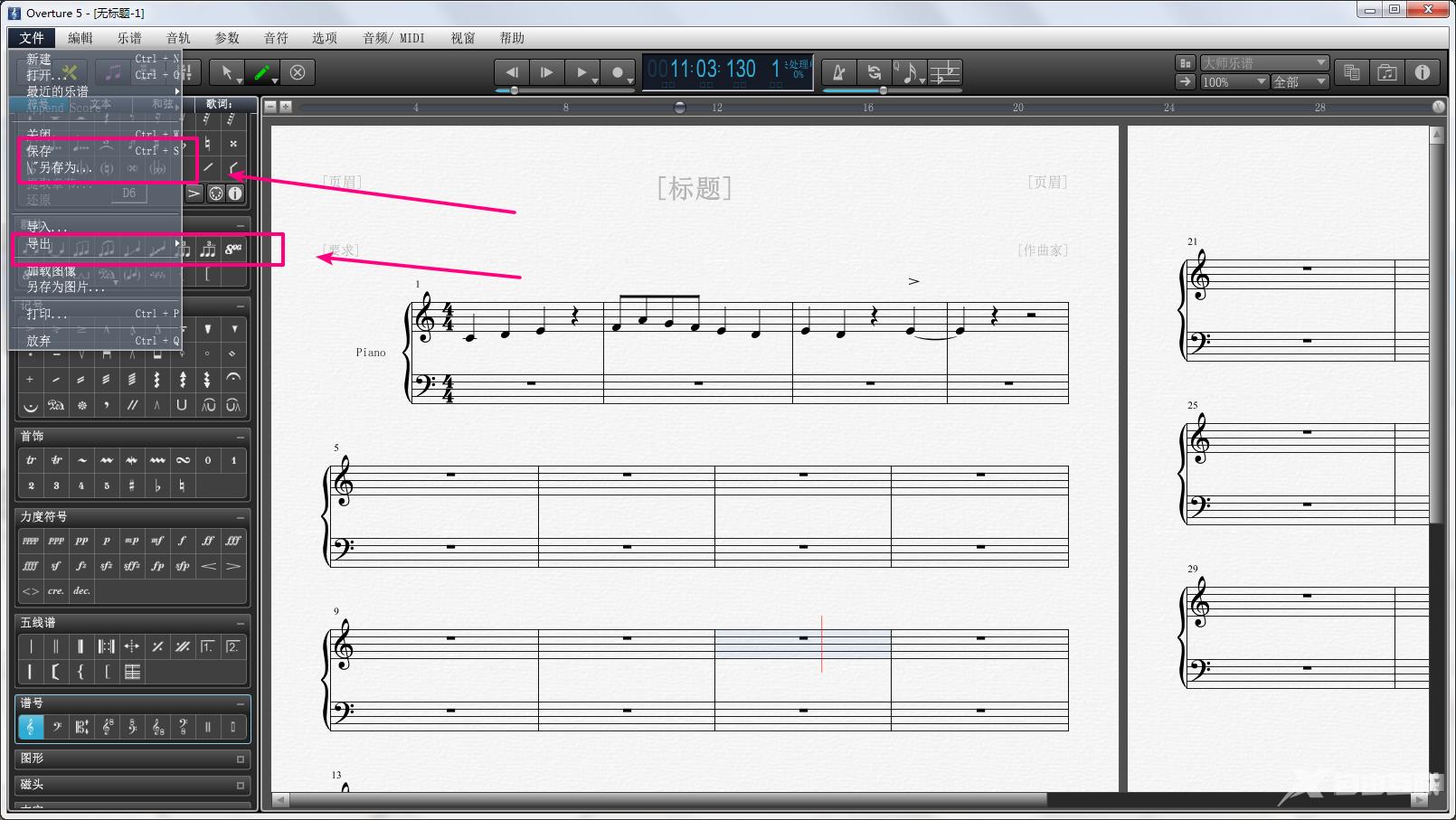The height and width of the screenshot is (820, 1456).
Task: Select the fermata articulation symbol
Action: click(x=233, y=379)
